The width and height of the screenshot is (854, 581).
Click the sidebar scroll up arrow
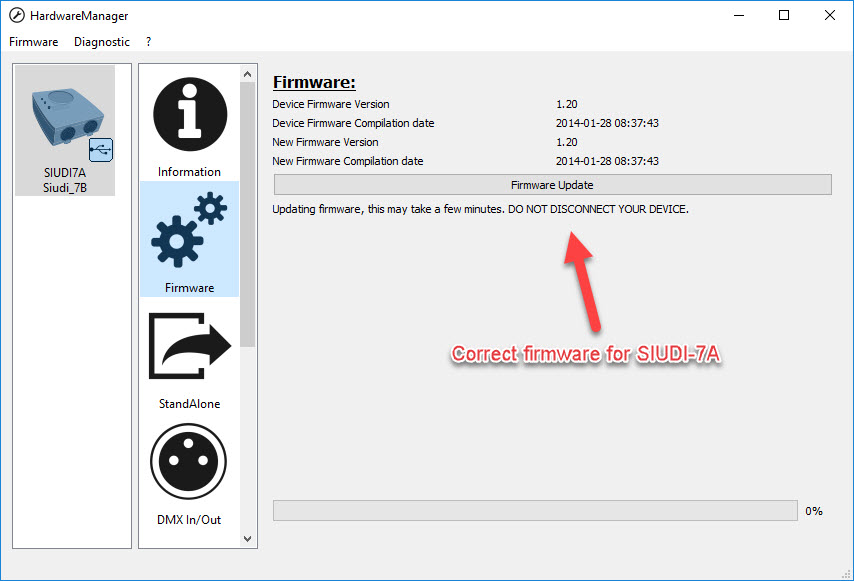tap(247, 74)
